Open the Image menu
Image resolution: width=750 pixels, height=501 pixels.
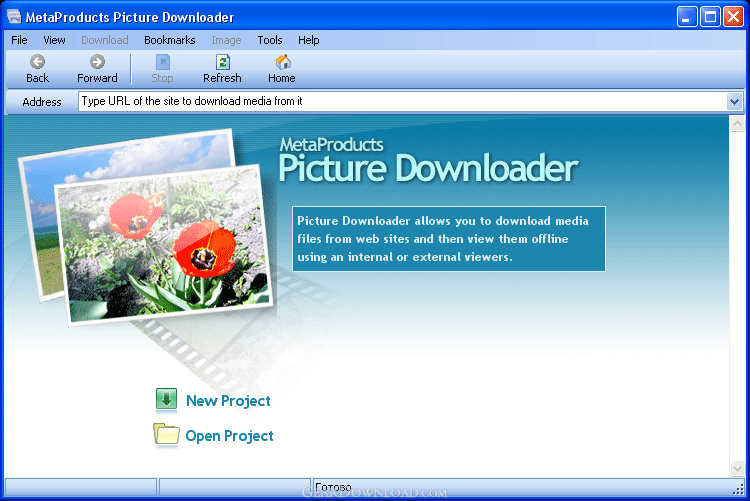click(x=226, y=40)
